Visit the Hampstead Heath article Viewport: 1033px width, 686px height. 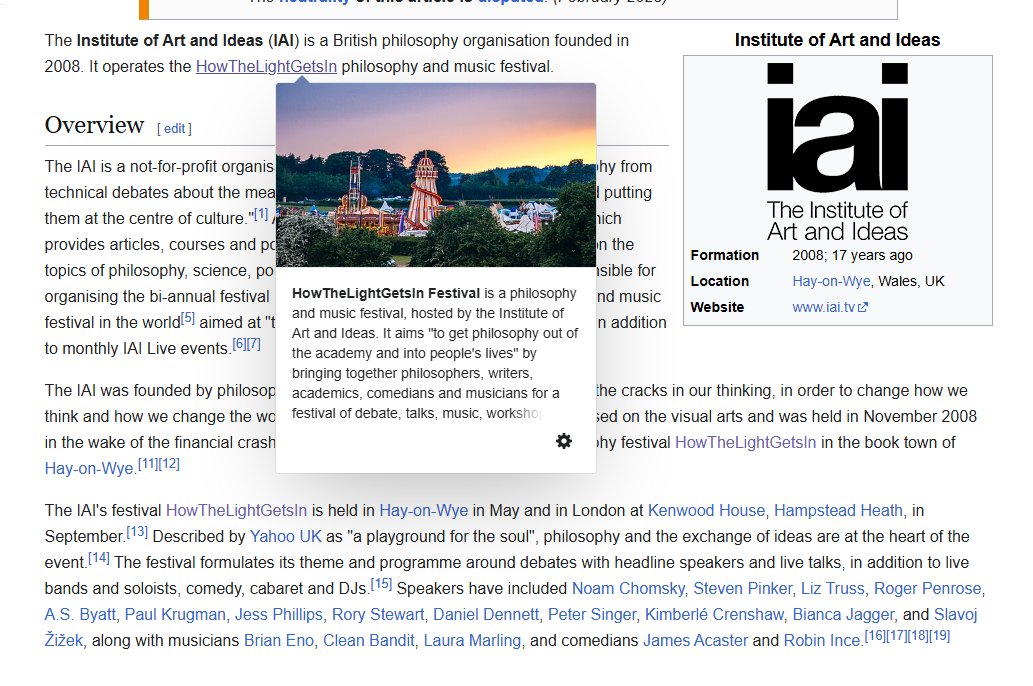(x=838, y=511)
